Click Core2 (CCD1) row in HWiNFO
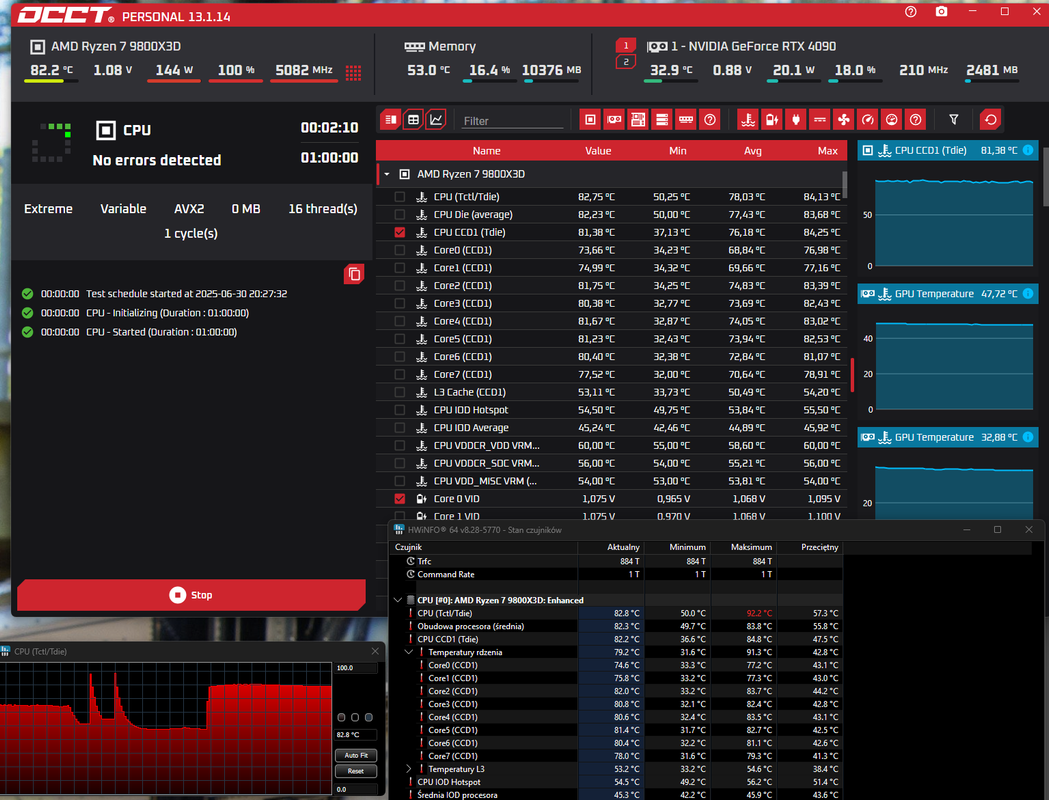The image size is (1049, 800). pyautogui.click(x=615, y=691)
